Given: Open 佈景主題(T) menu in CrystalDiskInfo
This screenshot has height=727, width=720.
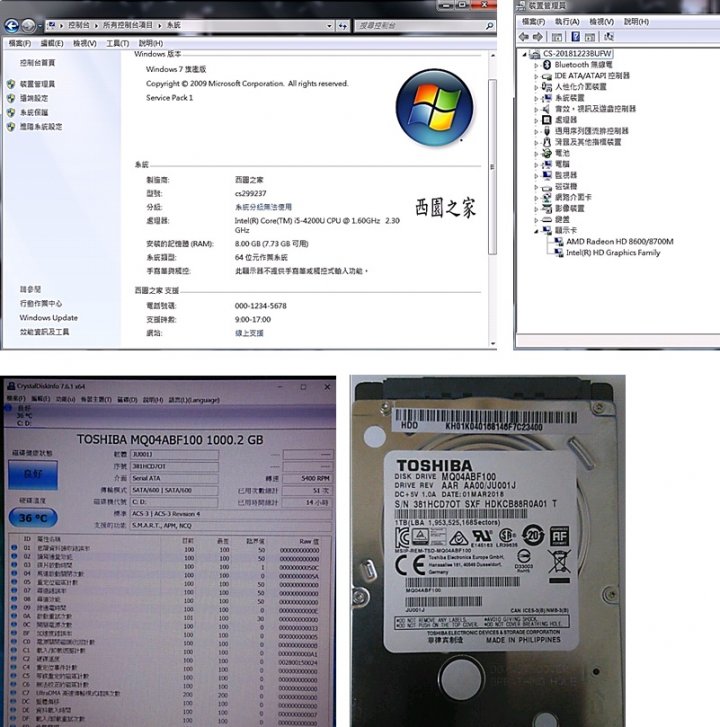Looking at the screenshot, I should pos(96,399).
